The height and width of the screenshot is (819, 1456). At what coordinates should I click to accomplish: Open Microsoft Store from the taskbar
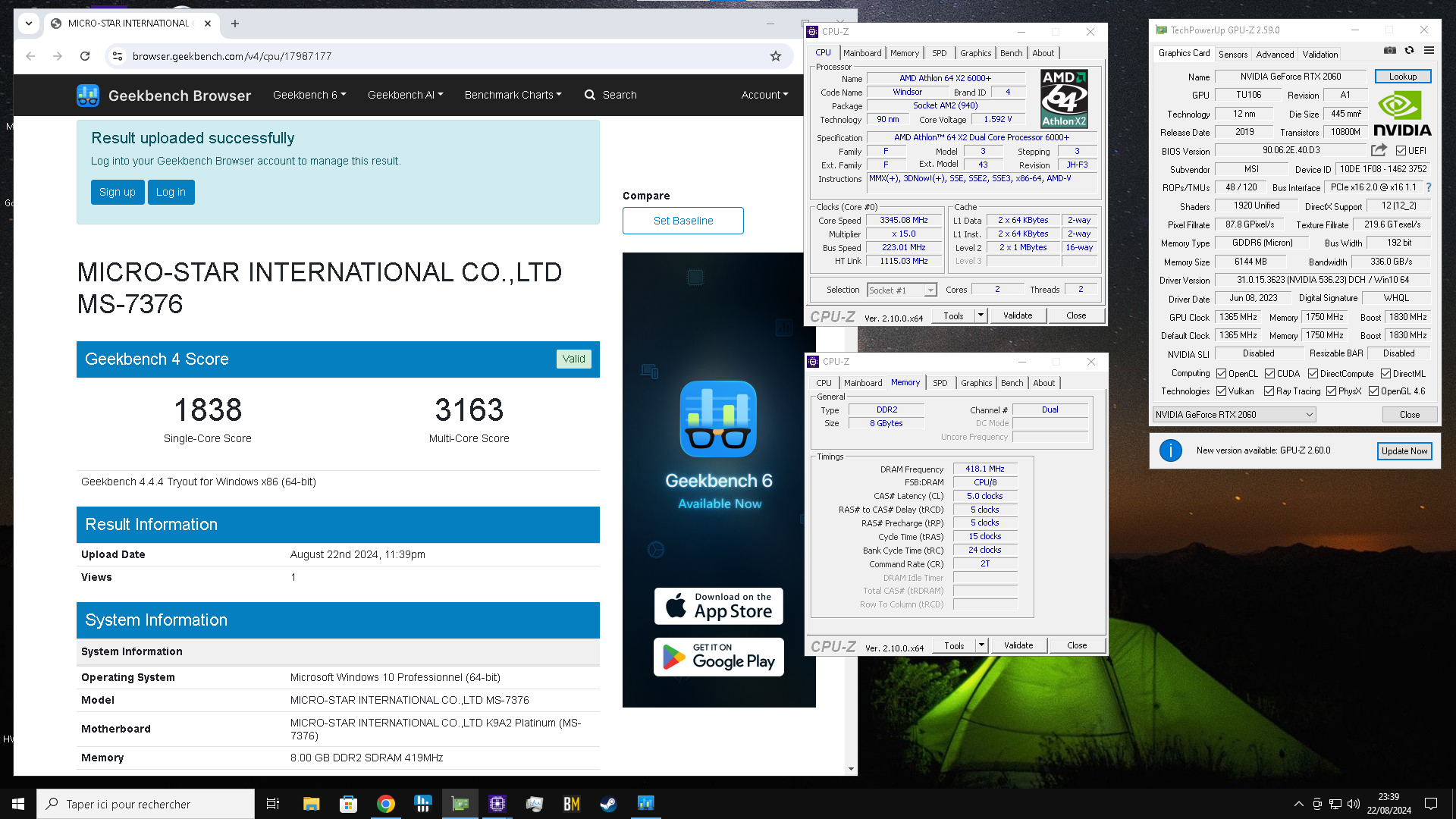pyautogui.click(x=348, y=804)
